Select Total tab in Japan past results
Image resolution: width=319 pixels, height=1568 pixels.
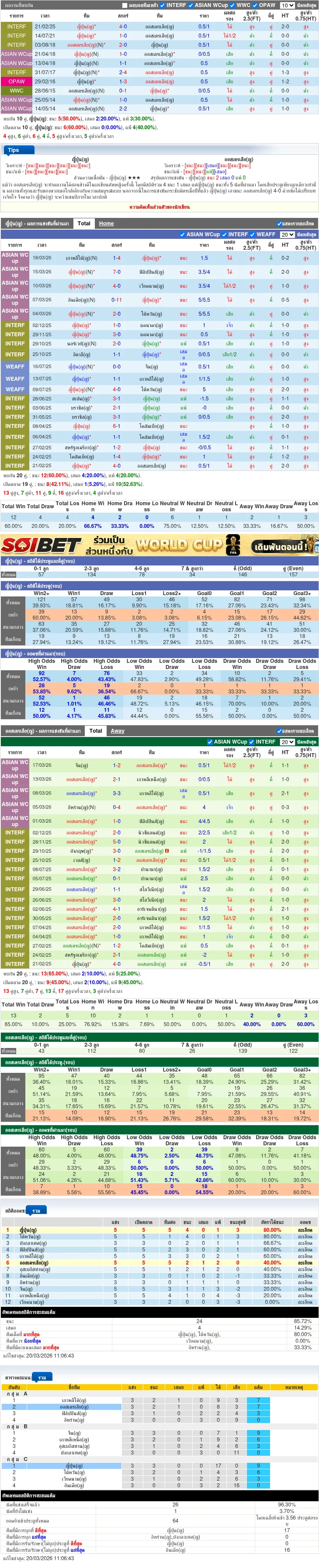point(84,224)
